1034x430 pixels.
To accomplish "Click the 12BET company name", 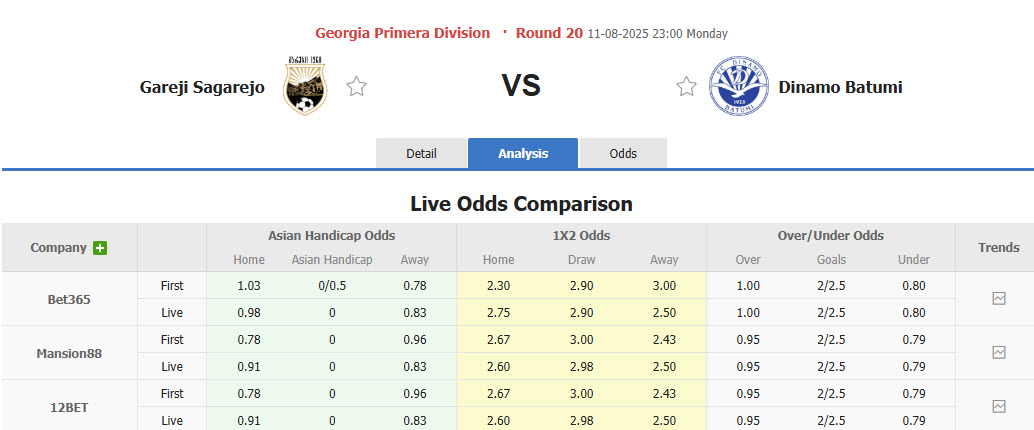I will pos(69,406).
